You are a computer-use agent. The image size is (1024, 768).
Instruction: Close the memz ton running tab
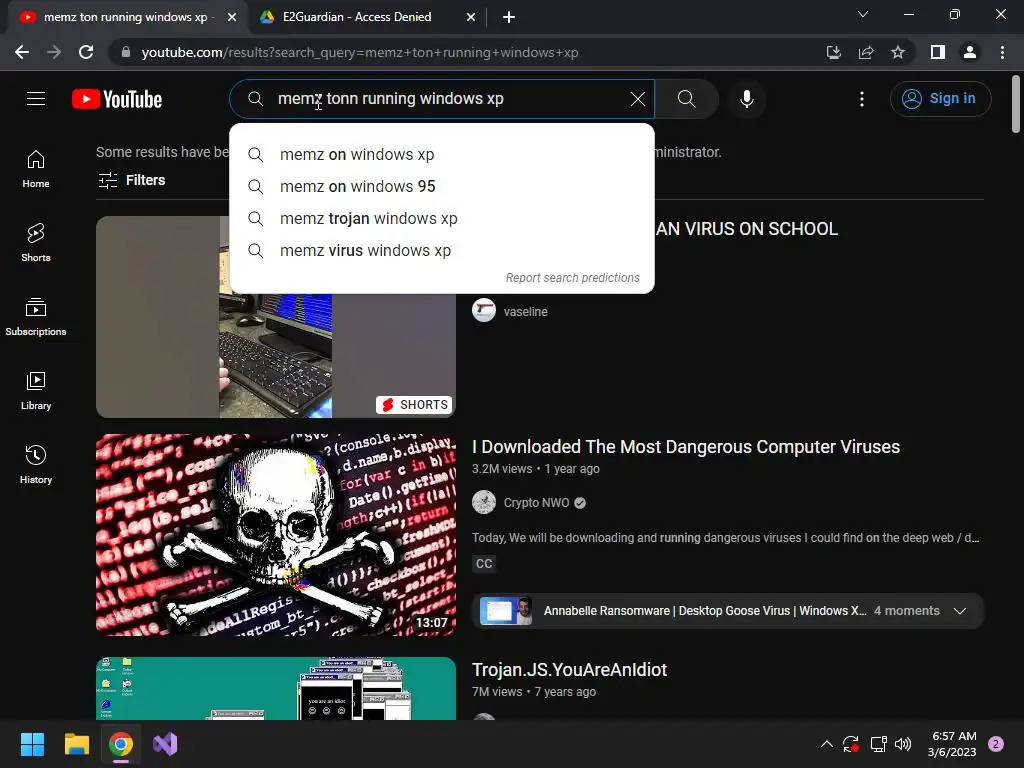[232, 17]
